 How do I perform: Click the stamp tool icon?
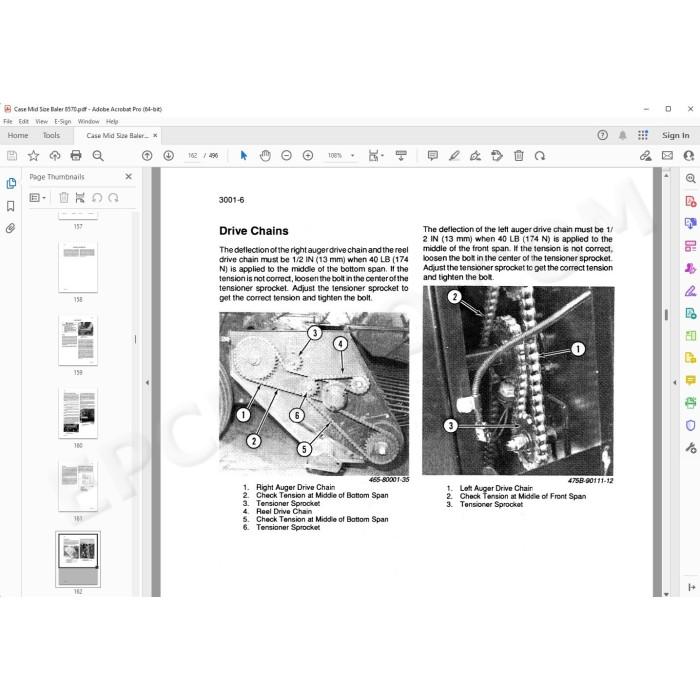point(497,155)
